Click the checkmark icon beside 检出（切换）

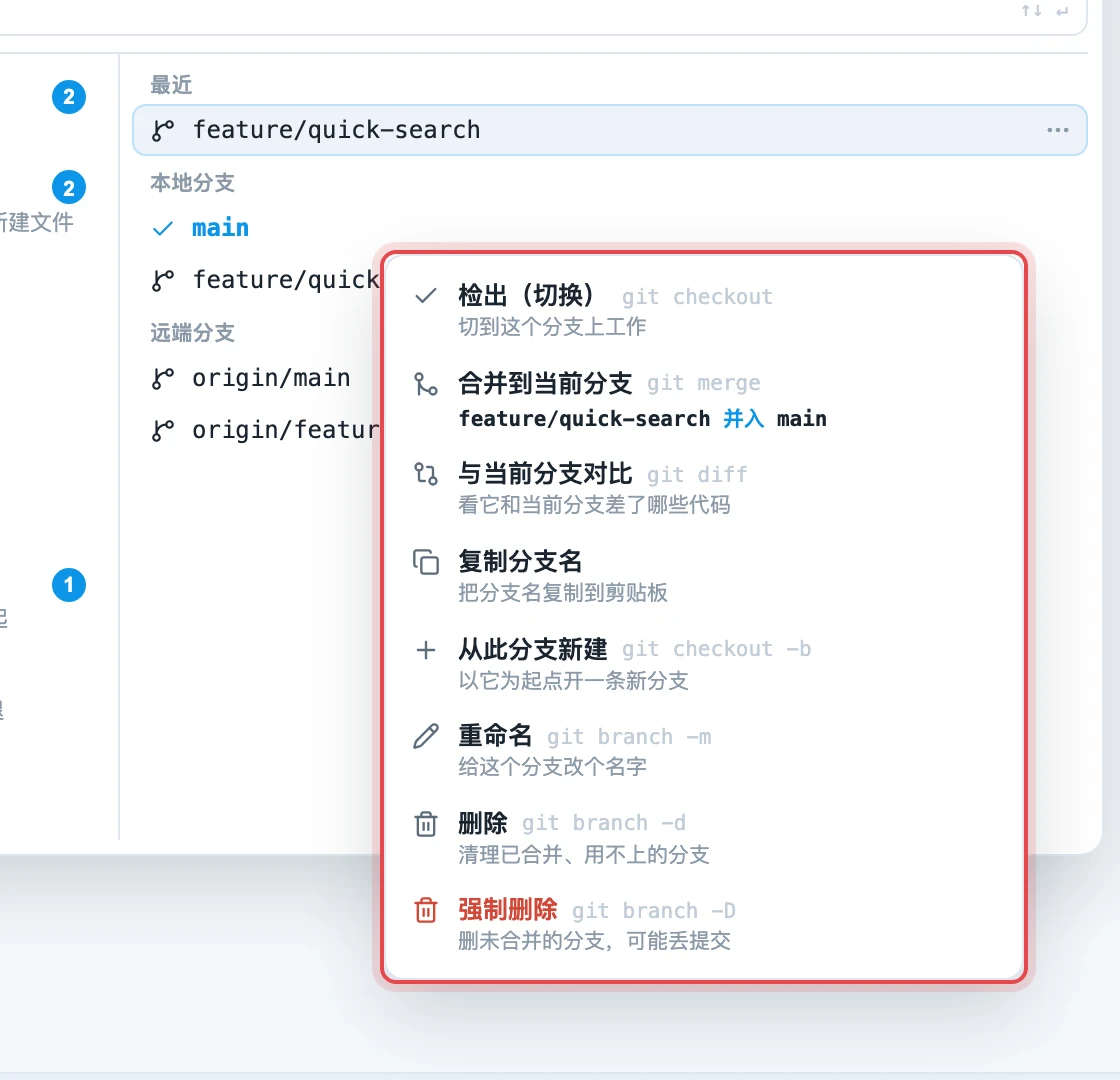pyautogui.click(x=426, y=296)
